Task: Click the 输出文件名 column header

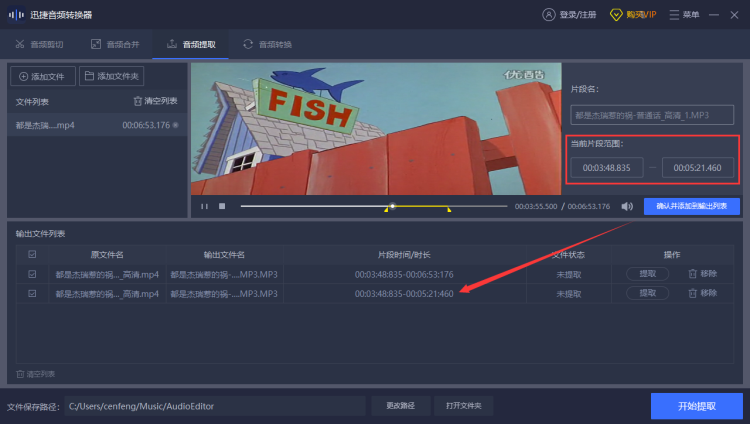Action: coord(224,255)
